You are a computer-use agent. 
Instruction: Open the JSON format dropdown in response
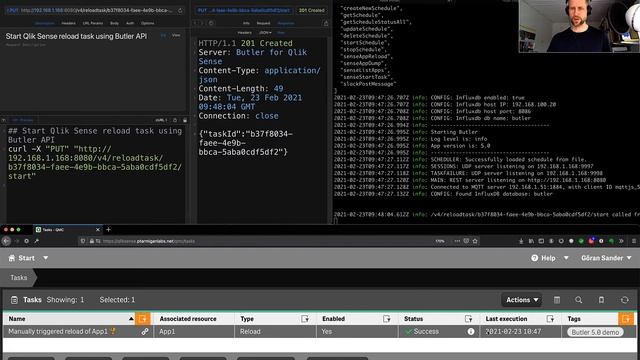pos(265,33)
